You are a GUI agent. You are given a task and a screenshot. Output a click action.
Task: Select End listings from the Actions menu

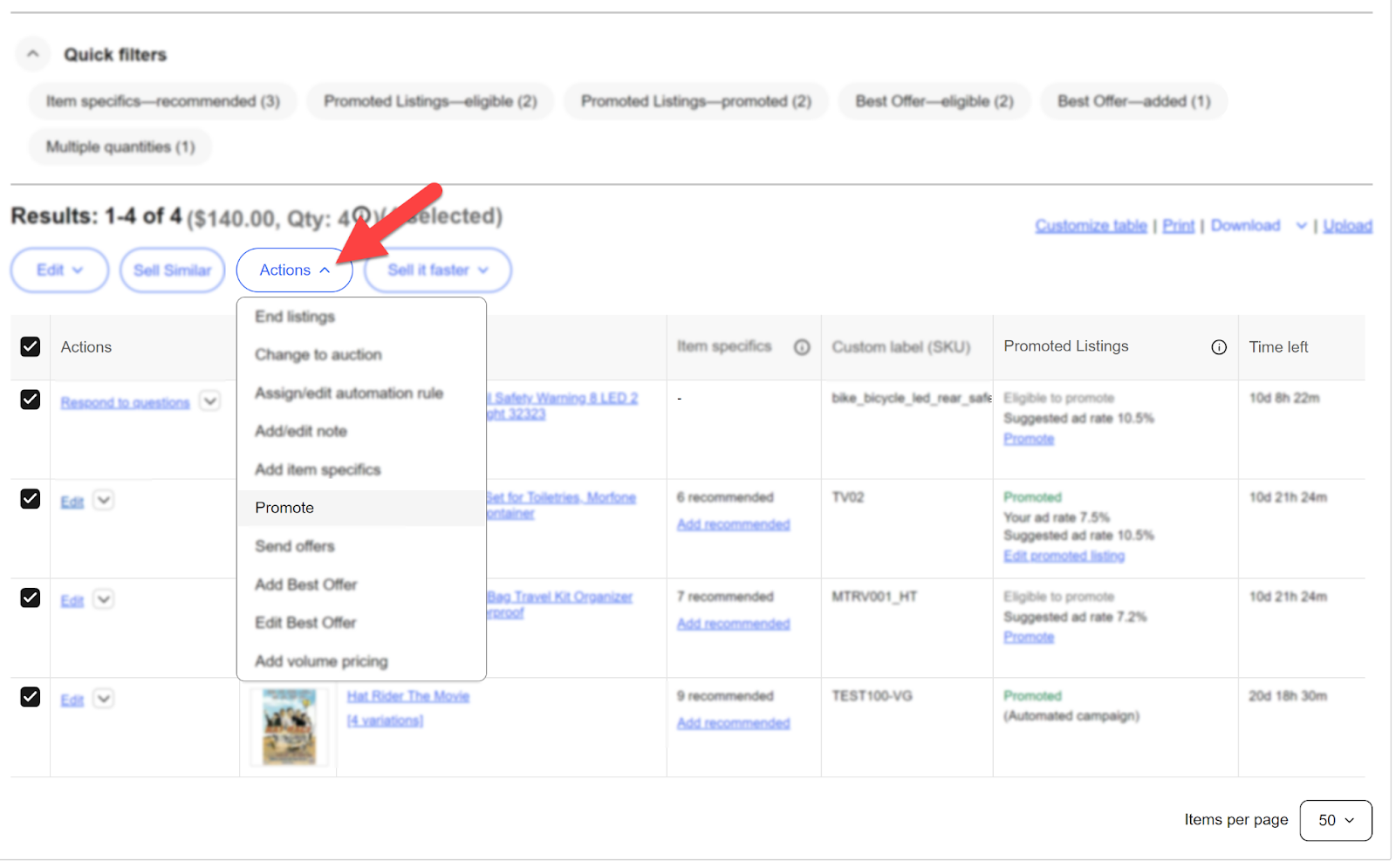tap(294, 317)
